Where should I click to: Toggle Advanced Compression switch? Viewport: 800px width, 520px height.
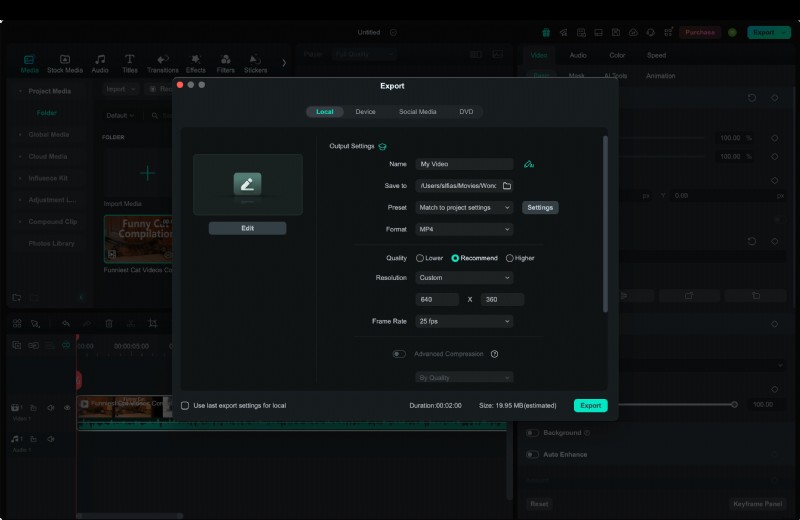399,354
